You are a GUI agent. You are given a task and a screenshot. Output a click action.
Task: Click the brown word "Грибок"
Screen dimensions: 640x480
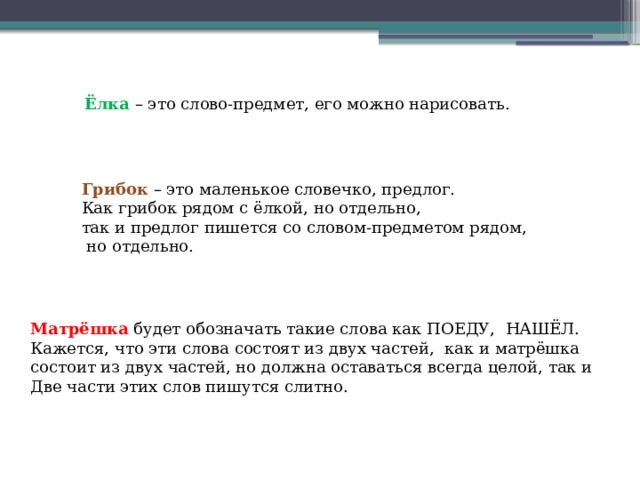[115, 189]
